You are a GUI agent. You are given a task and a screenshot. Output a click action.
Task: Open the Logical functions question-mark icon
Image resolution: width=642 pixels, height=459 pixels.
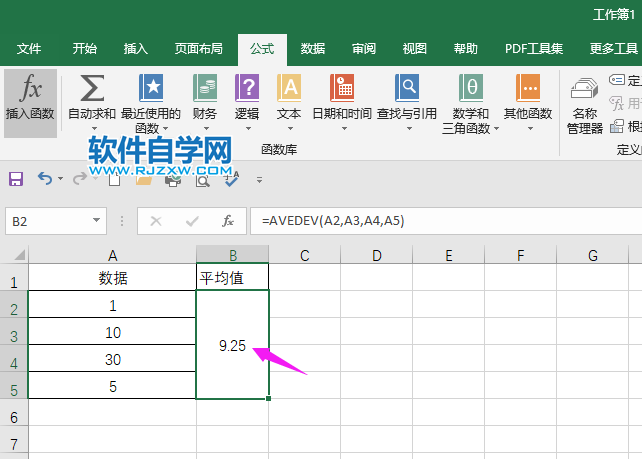coord(247,88)
